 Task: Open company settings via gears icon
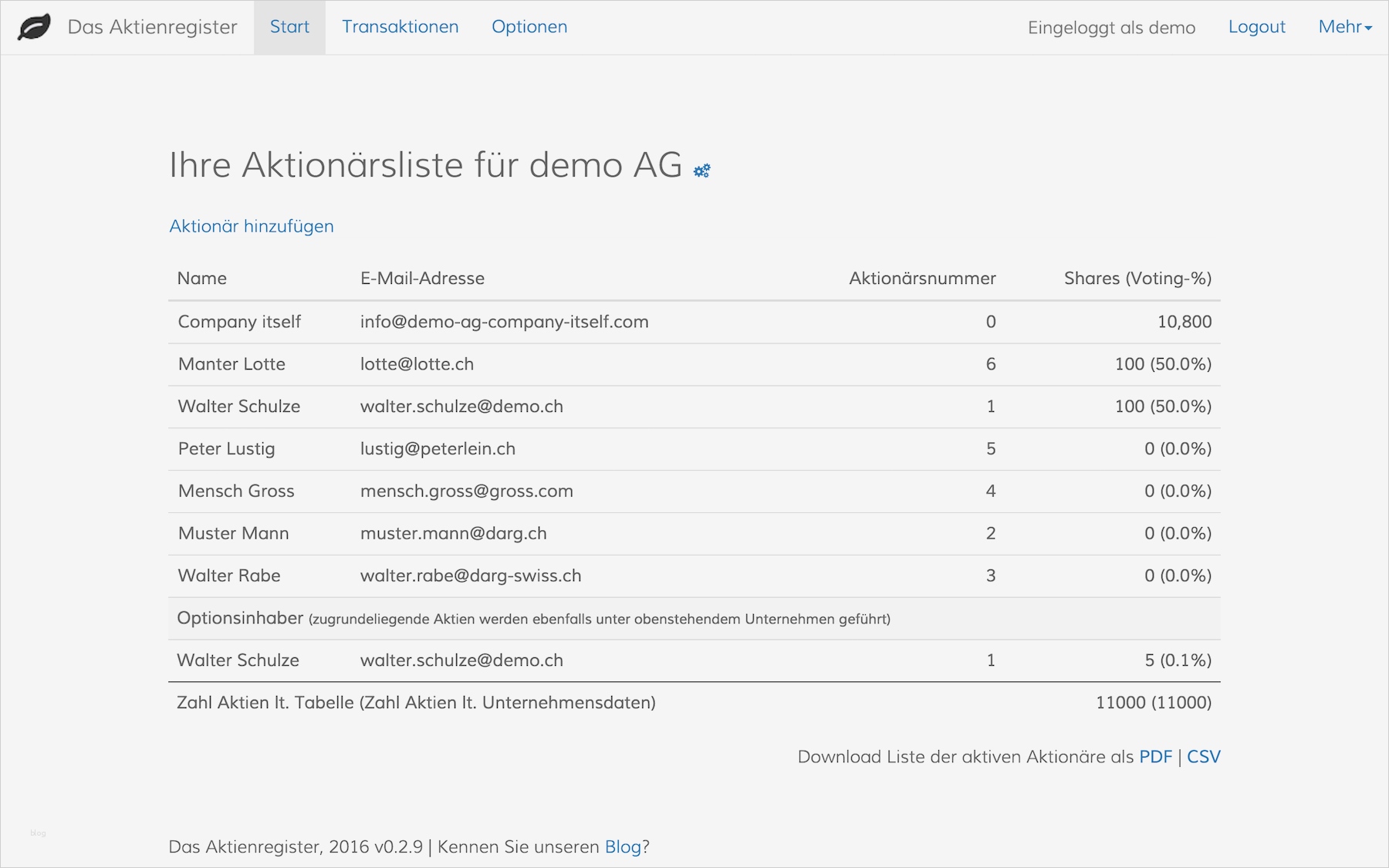pos(701,171)
